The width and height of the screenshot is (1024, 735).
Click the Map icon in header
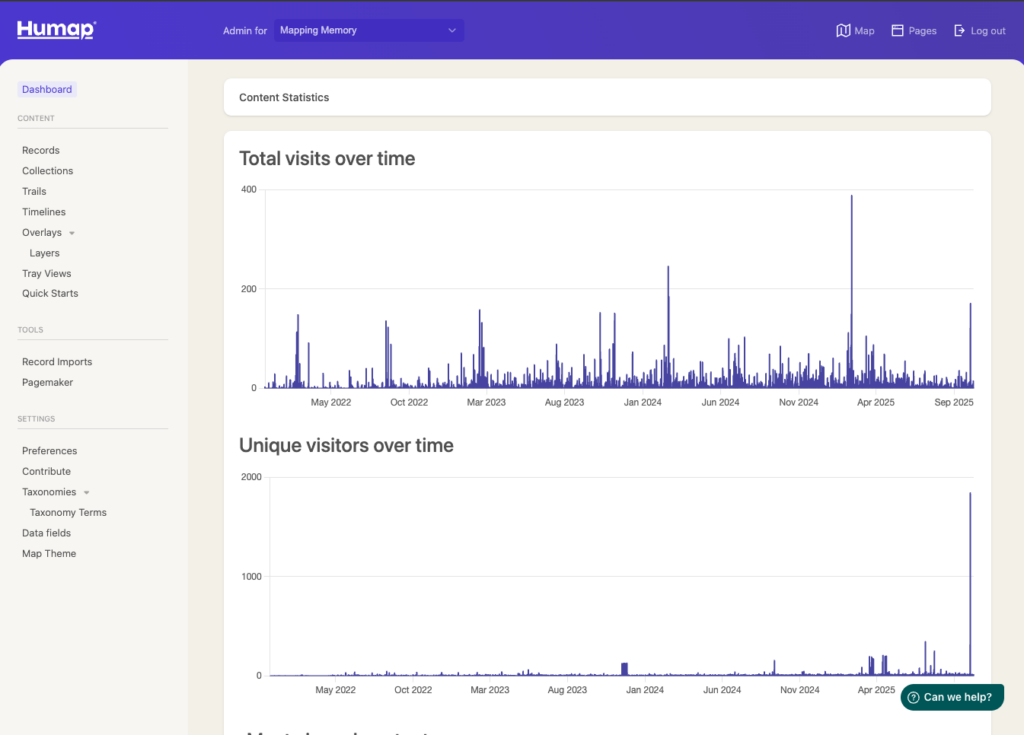pyautogui.click(x=843, y=31)
